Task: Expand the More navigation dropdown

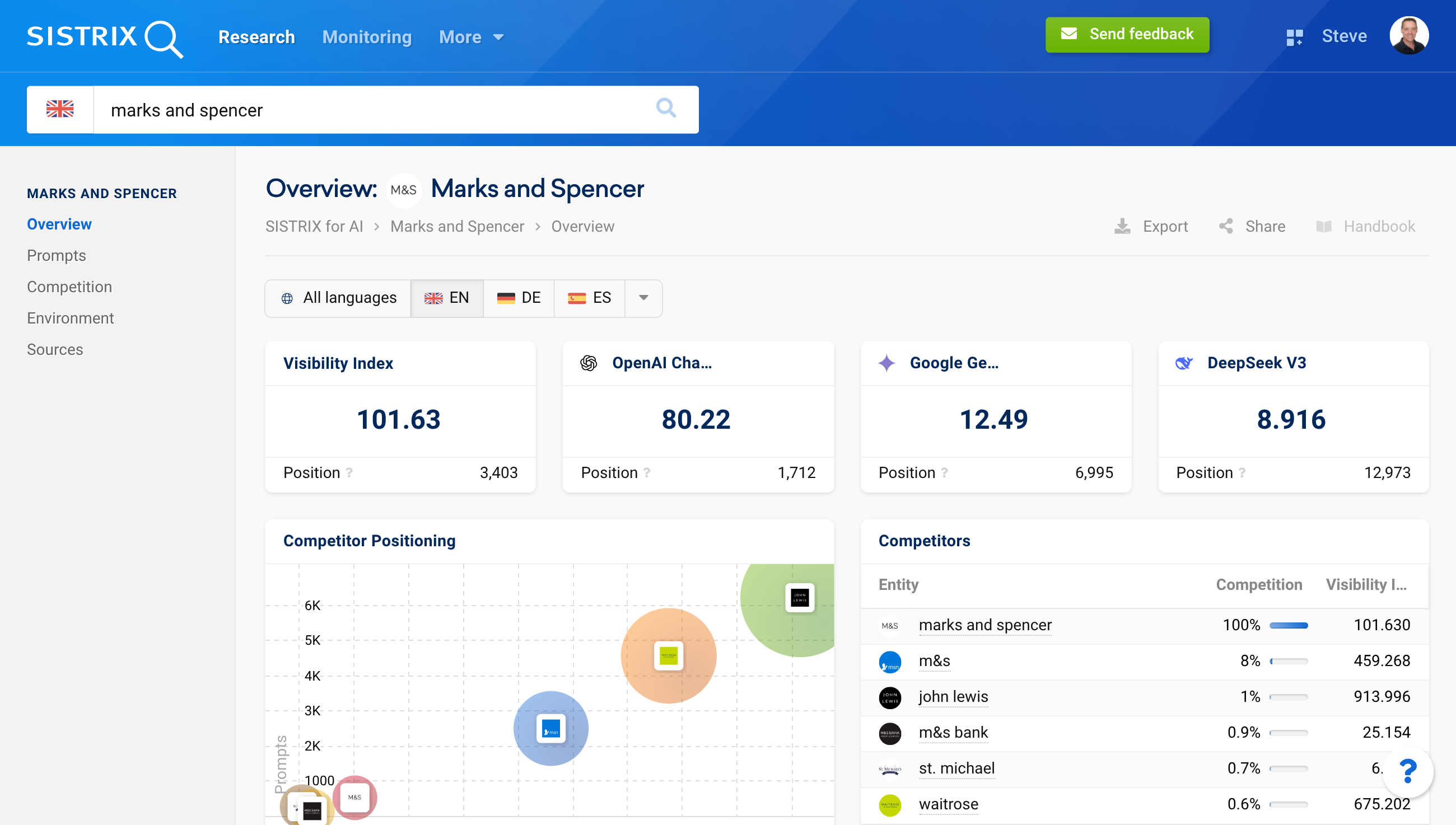Action: (471, 36)
